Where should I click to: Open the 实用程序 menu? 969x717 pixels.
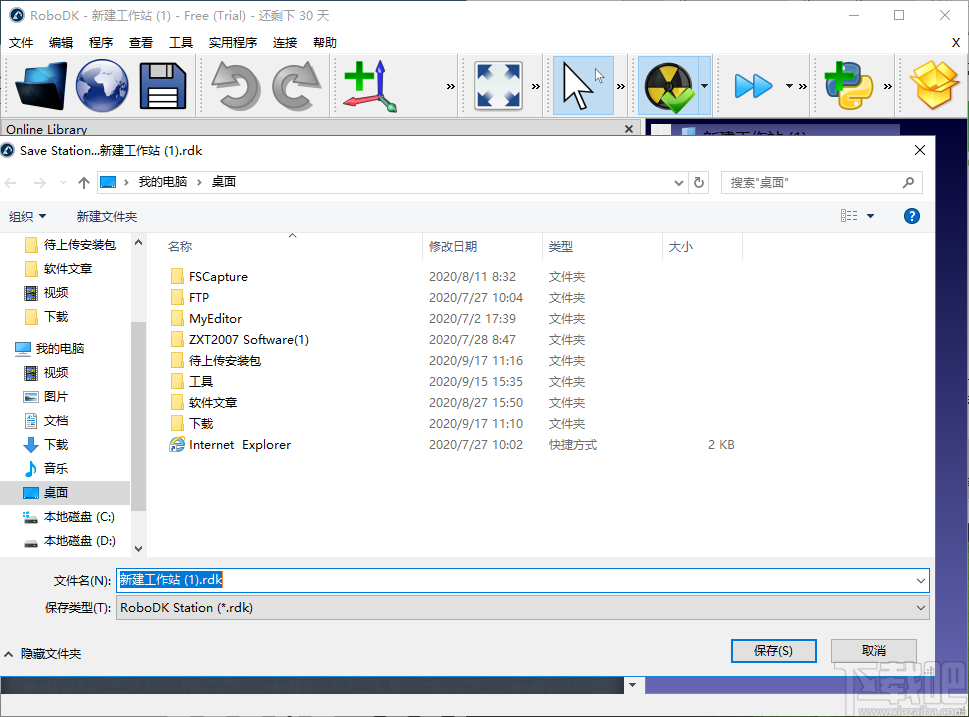point(233,43)
